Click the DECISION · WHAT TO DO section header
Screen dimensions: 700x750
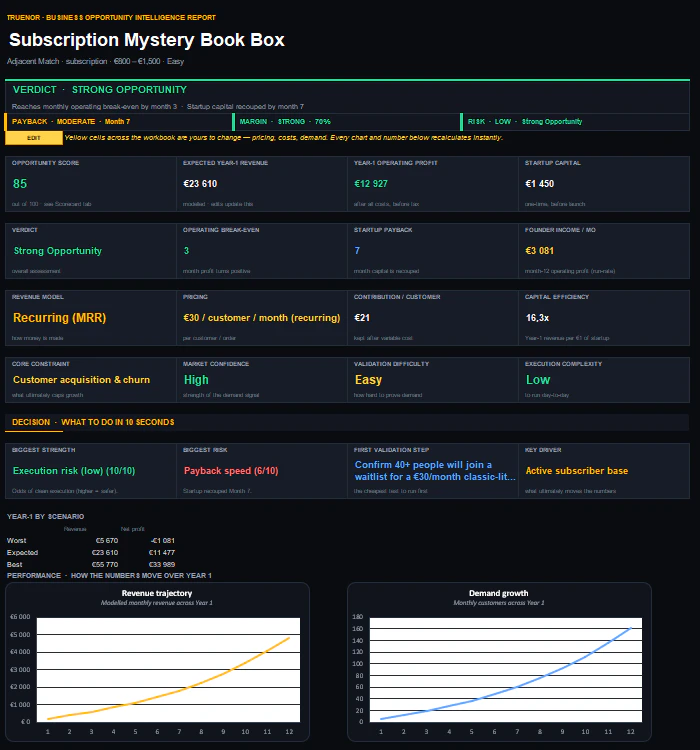coord(93,422)
